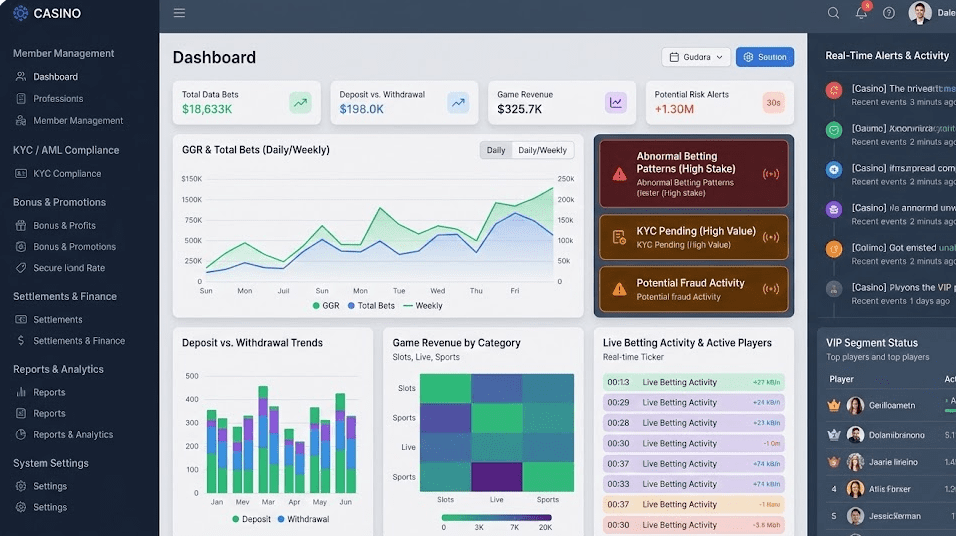Click the Abnormal Betting Patterns warning icon
This screenshot has height=536, width=956.
coord(619,173)
